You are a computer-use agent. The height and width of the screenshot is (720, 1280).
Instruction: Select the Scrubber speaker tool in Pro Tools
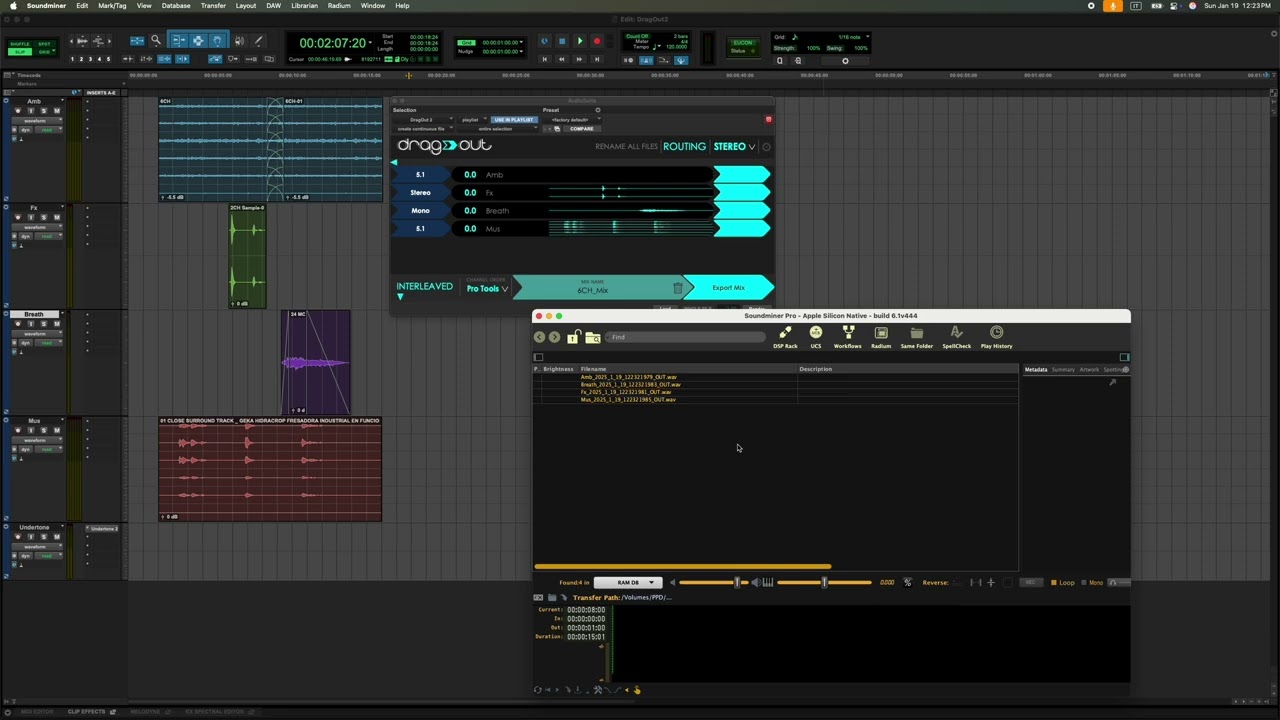pyautogui.click(x=239, y=41)
